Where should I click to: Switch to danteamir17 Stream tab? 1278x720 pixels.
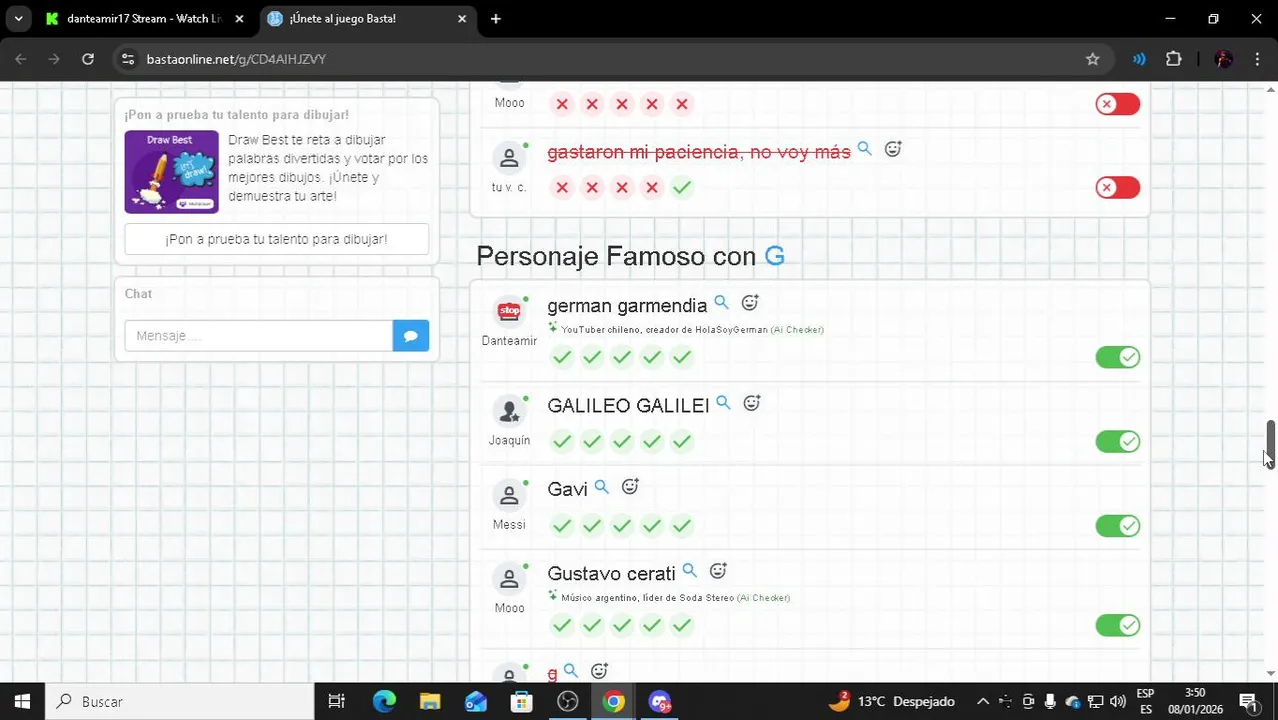[143, 18]
